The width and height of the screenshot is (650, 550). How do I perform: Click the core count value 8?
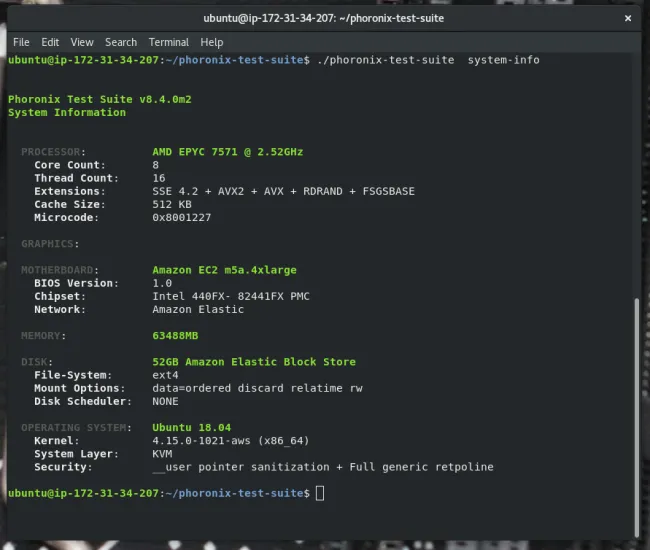155,165
